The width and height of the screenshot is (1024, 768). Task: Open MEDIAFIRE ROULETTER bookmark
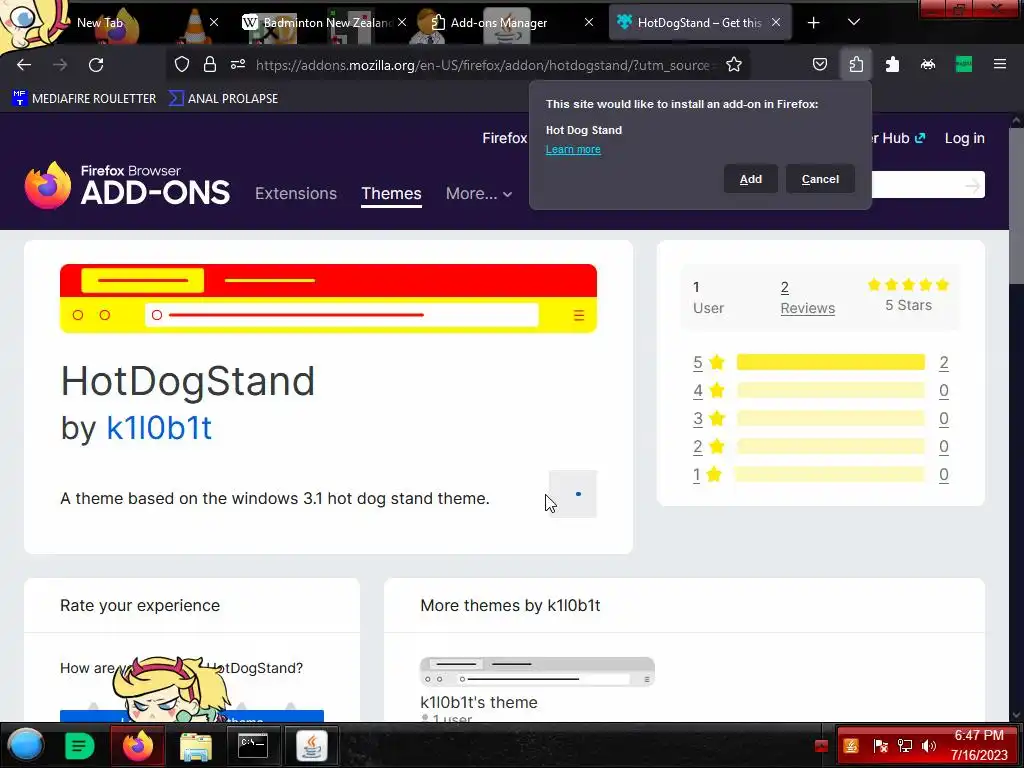tap(84, 99)
